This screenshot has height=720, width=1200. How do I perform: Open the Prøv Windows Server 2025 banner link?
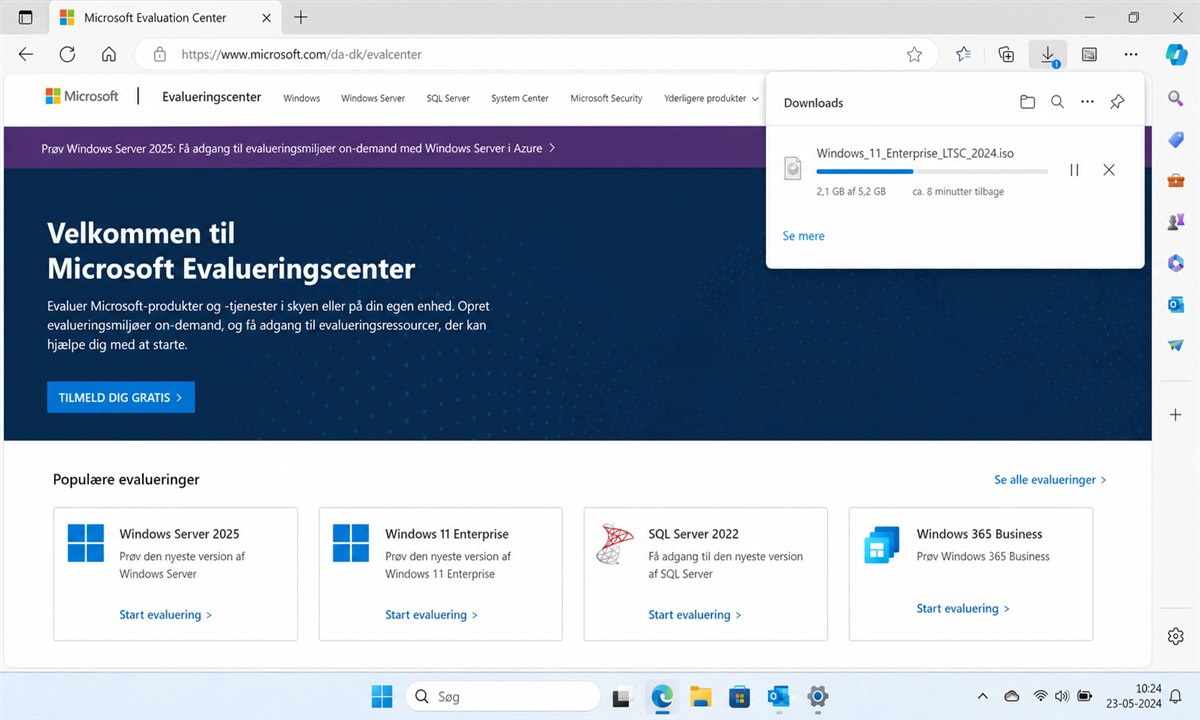pos(298,148)
